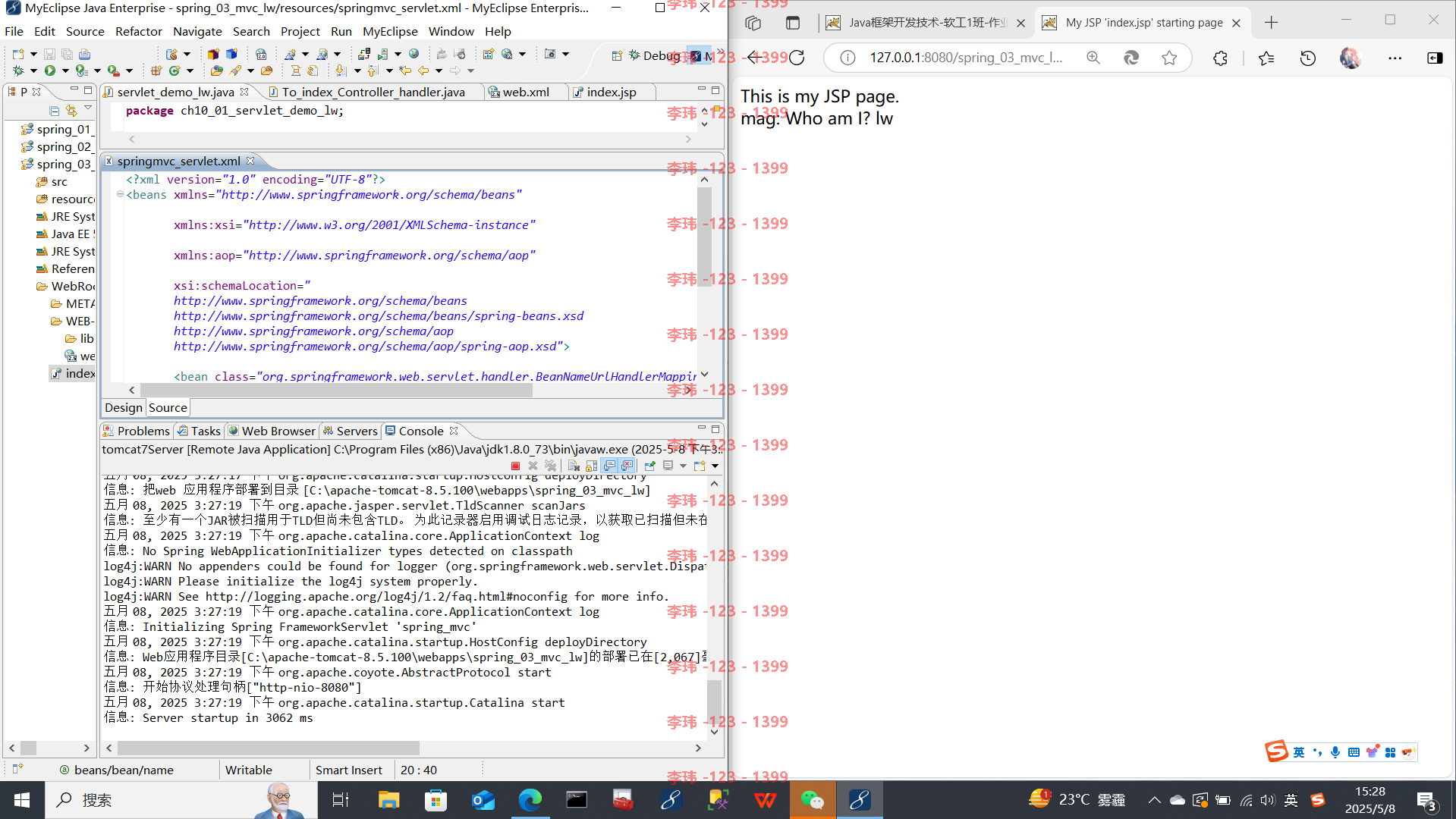
Task: Open the MyEclipse menu
Action: [390, 31]
